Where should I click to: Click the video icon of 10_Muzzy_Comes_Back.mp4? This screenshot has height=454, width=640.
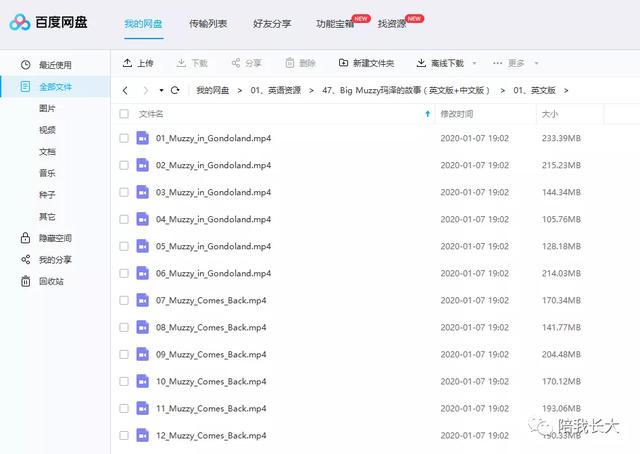142,381
